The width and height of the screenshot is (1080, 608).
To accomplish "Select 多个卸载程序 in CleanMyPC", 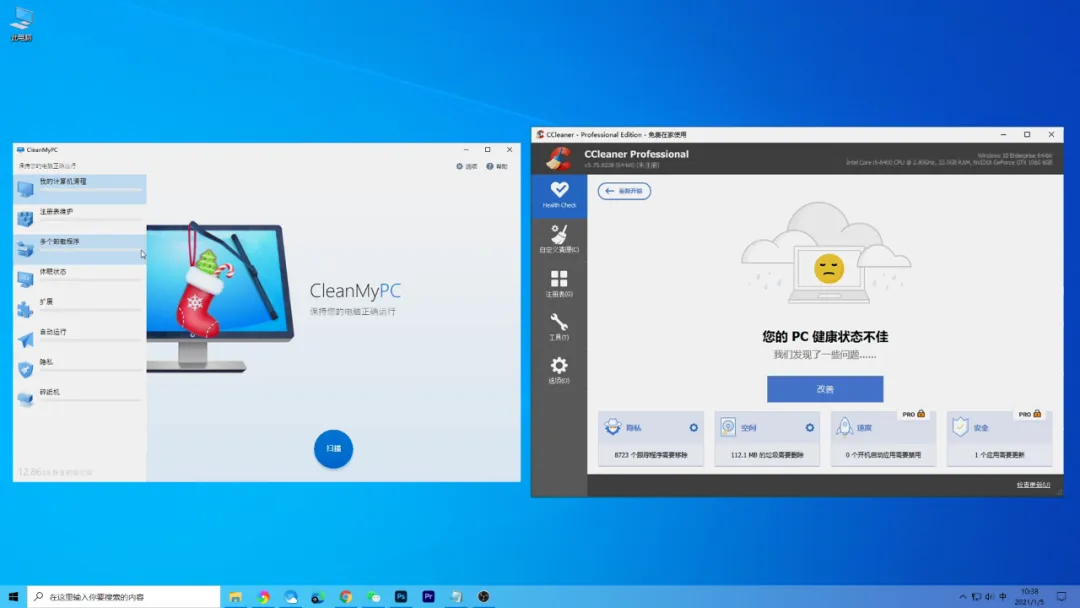I will [79, 249].
